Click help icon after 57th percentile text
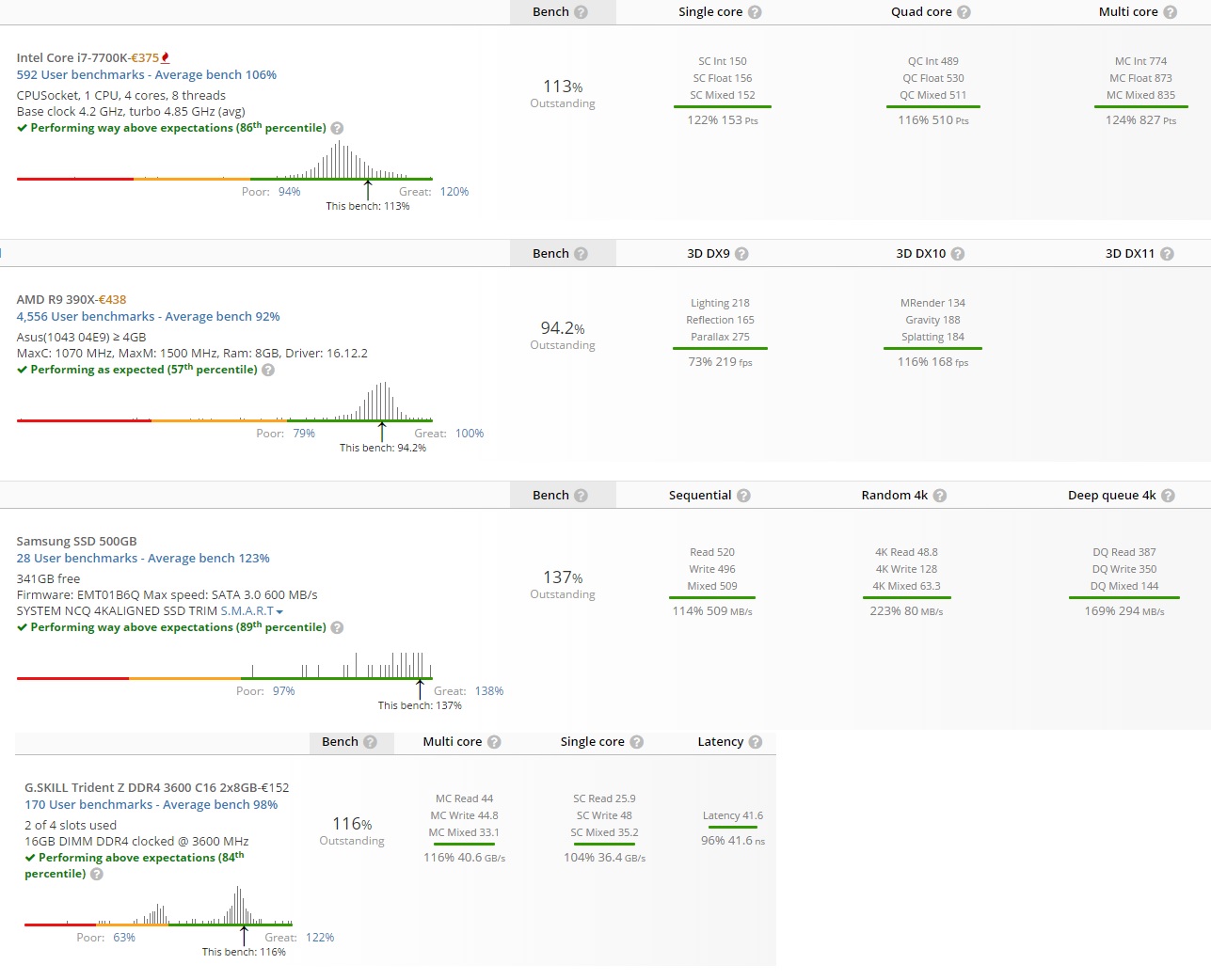This screenshot has width=1211, height=980. (x=268, y=370)
